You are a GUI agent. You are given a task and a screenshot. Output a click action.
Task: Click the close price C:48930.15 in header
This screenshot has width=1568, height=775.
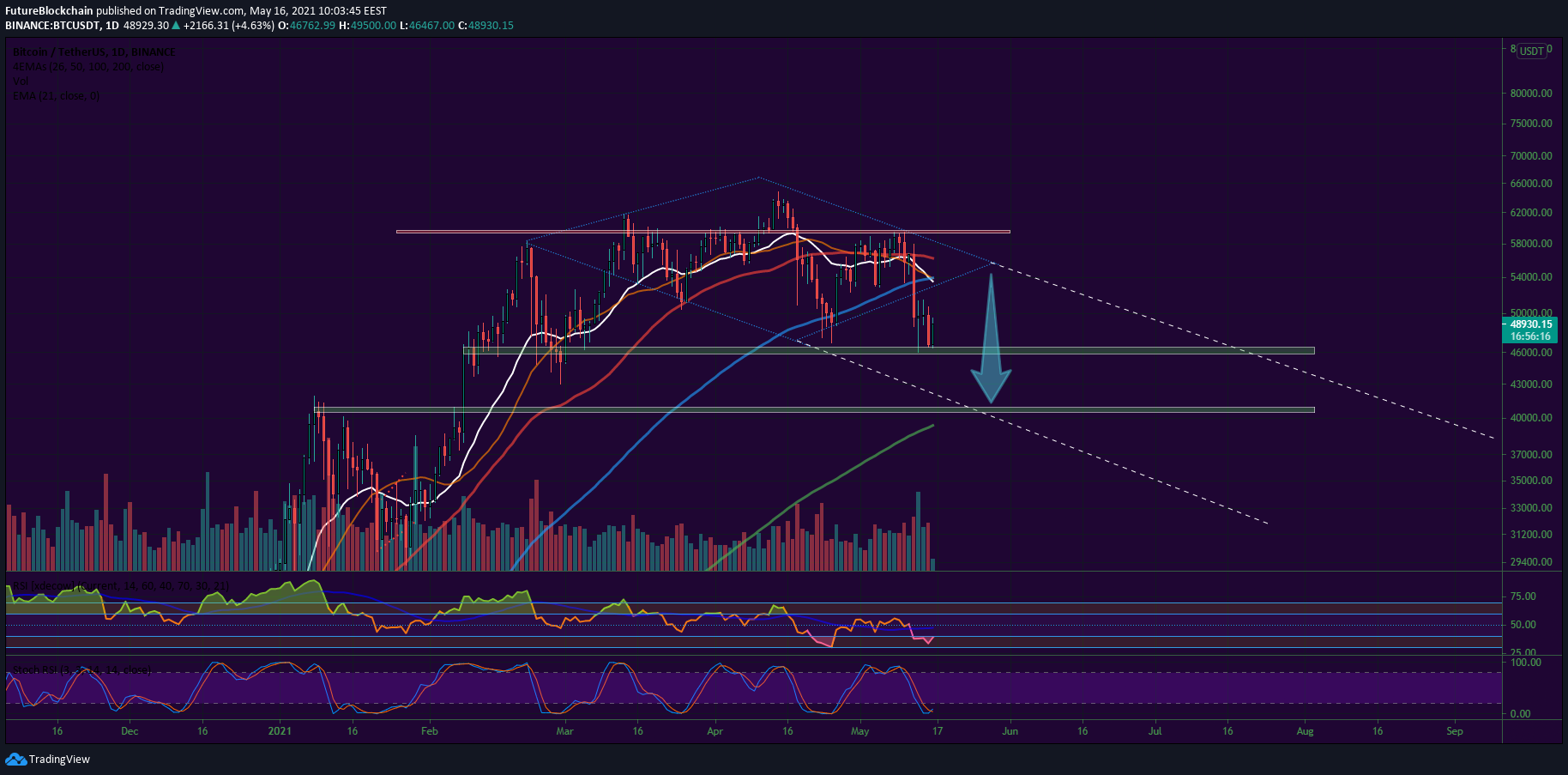pyautogui.click(x=485, y=26)
